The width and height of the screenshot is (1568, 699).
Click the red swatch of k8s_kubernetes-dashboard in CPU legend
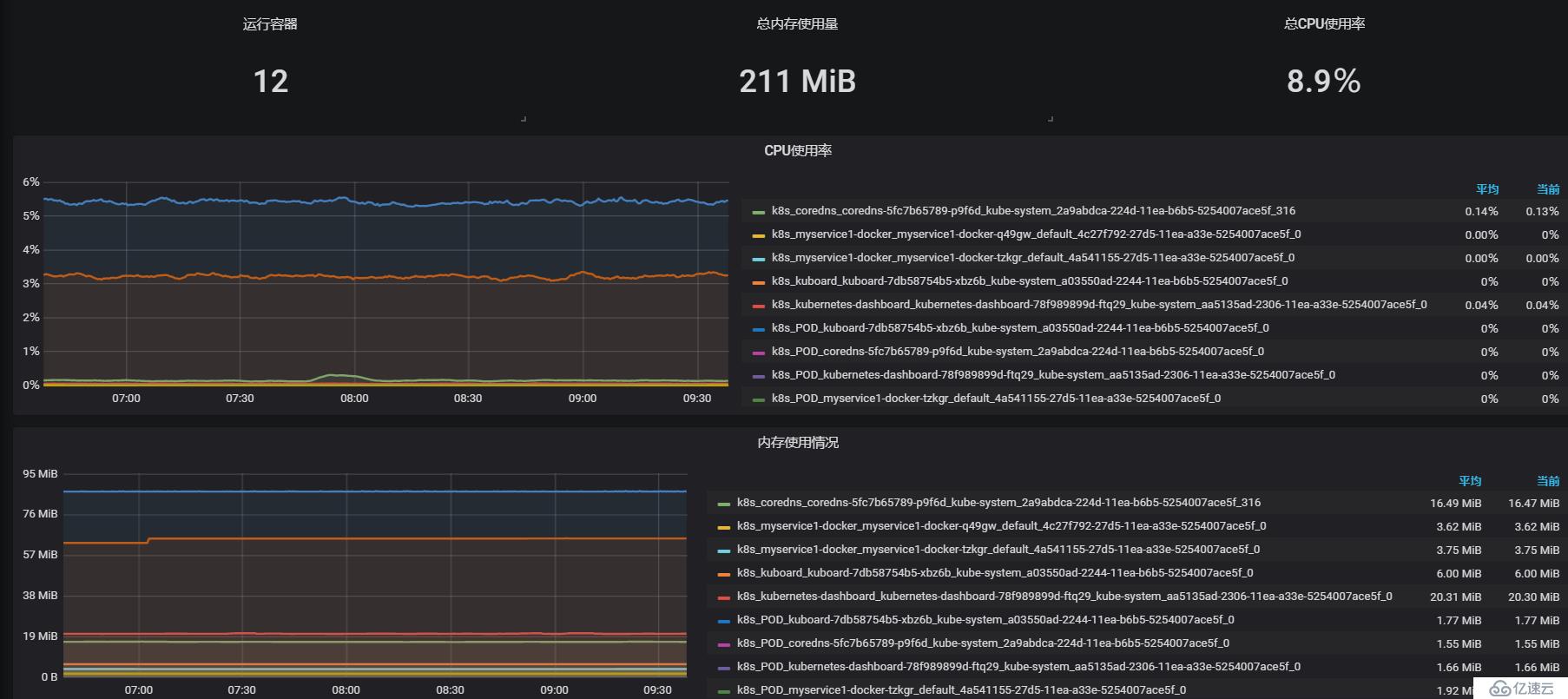pyautogui.click(x=759, y=306)
